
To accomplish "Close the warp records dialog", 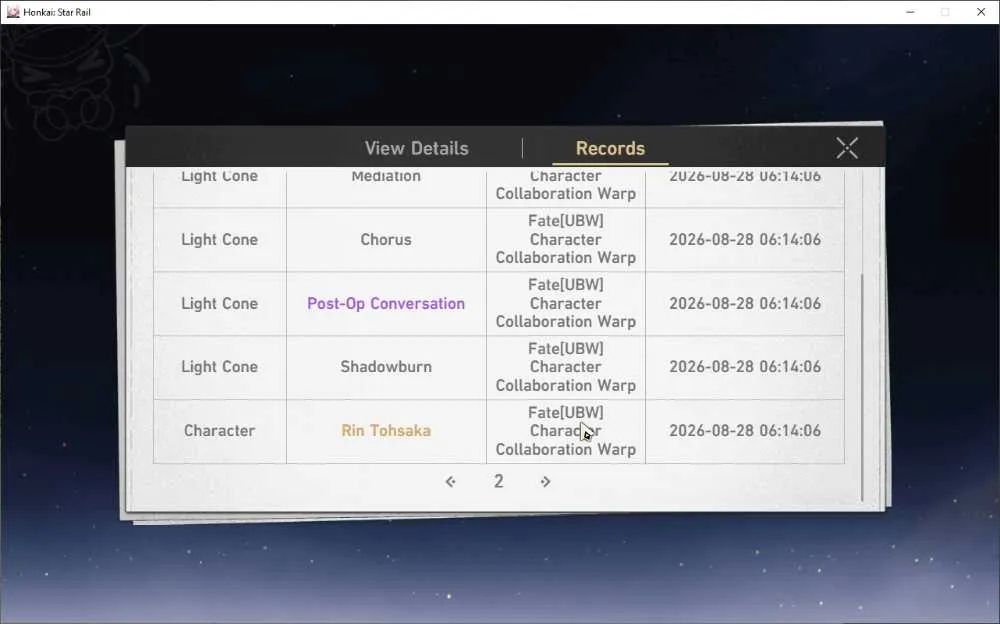I will (847, 148).
